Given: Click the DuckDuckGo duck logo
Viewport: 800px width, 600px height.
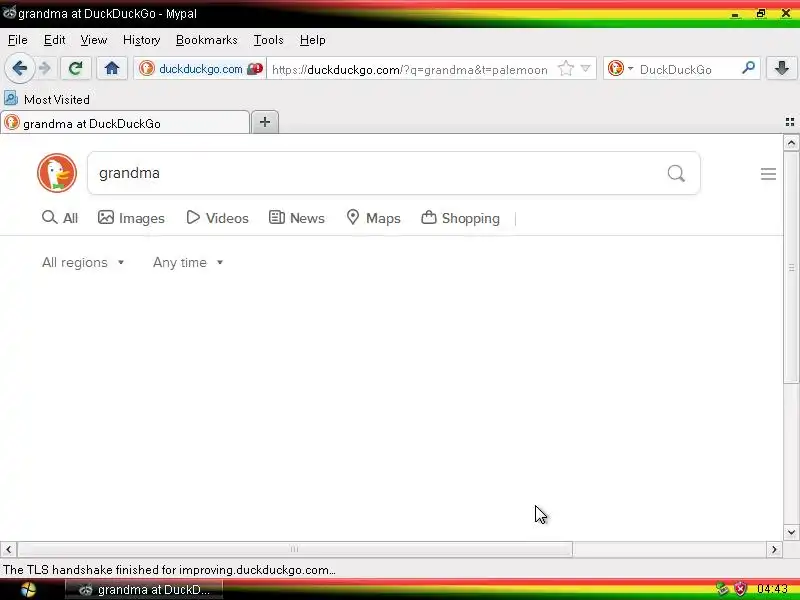Looking at the screenshot, I should pos(57,173).
